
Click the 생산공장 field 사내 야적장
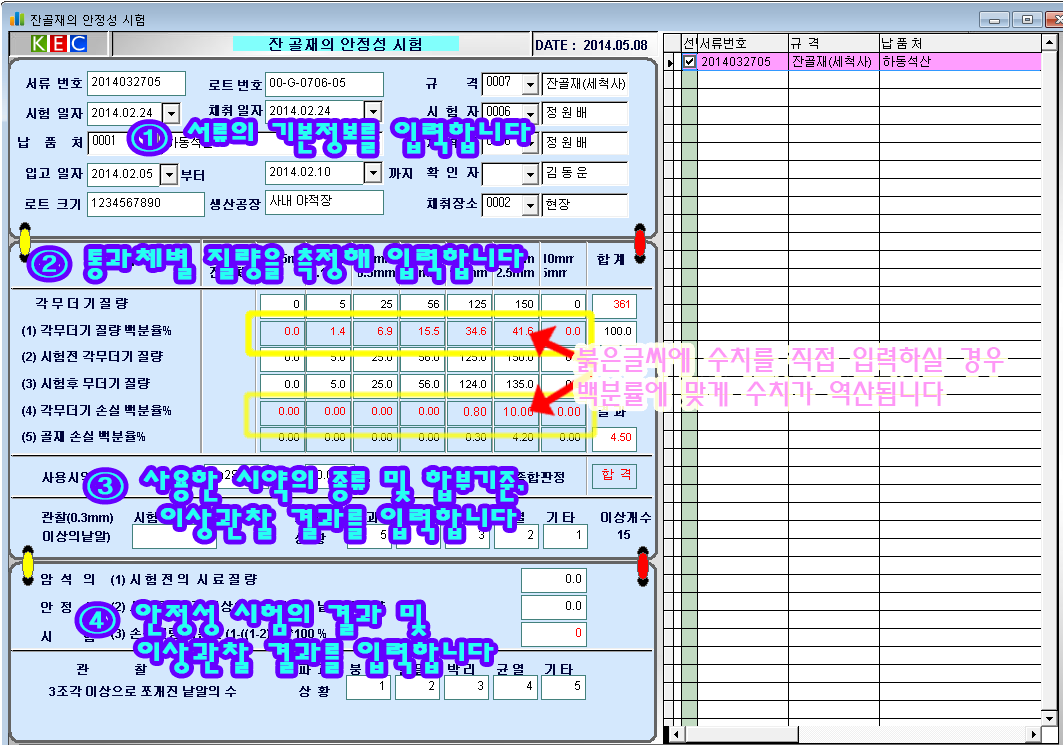pyautogui.click(x=324, y=202)
